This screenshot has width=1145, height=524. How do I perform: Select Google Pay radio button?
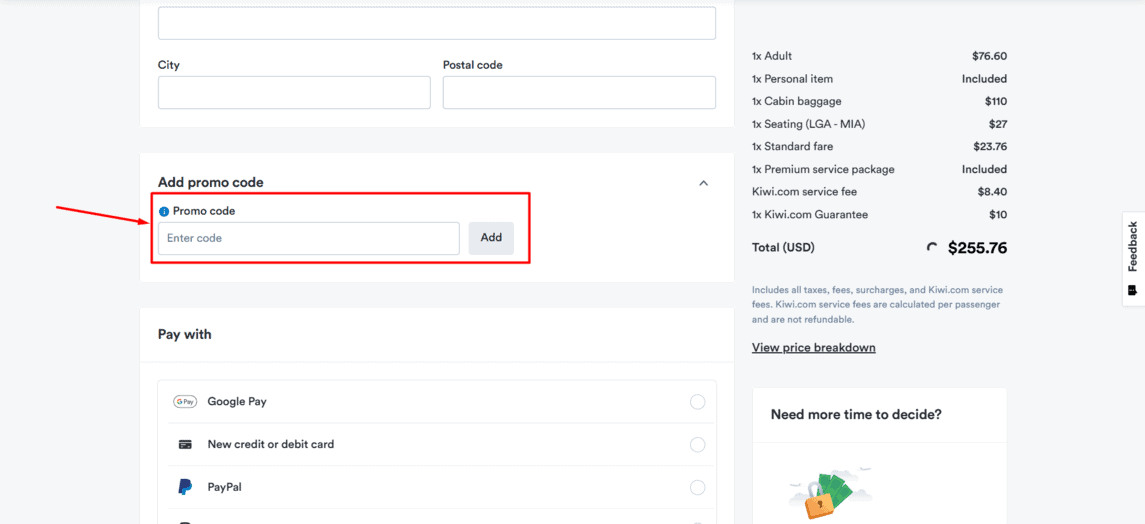(x=697, y=402)
